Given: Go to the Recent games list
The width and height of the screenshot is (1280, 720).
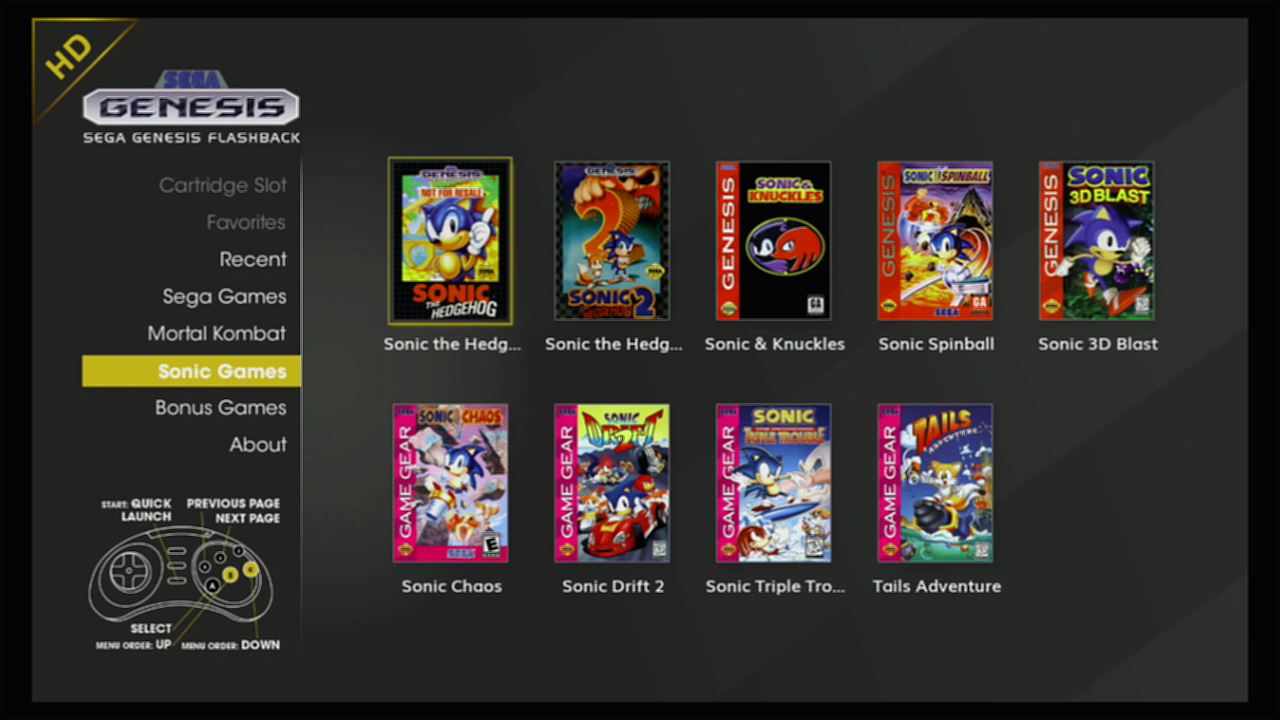Looking at the screenshot, I should (x=253, y=259).
